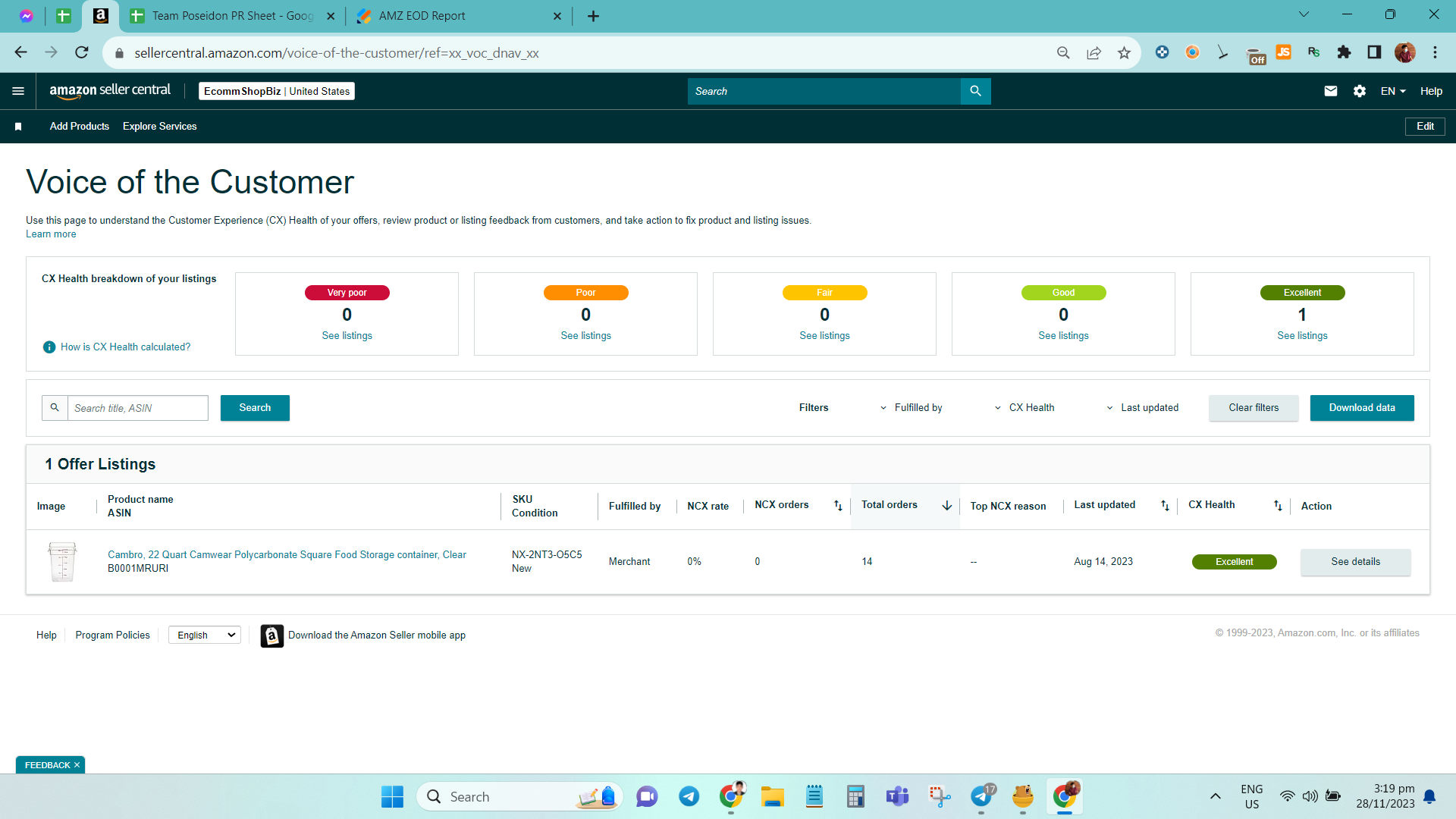Open the CX Health filter dropdown

[x=1024, y=408]
